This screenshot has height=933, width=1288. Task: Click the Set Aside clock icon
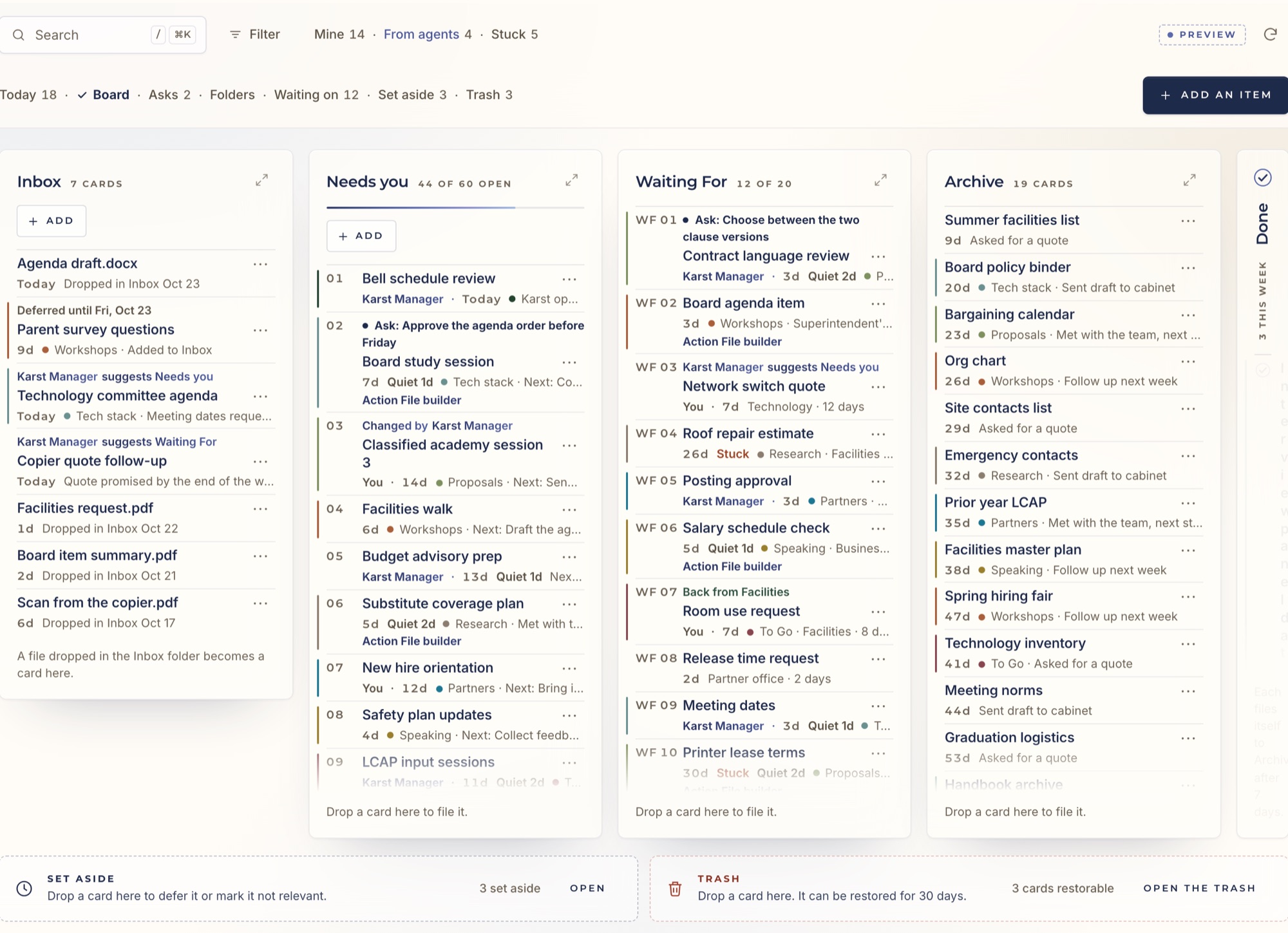tap(24, 889)
